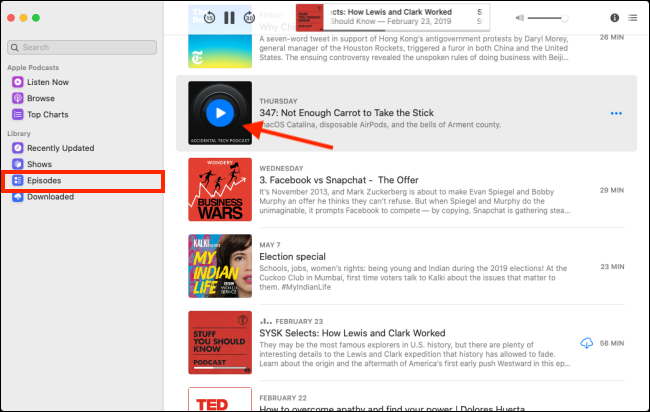Download the SYSK Selects episode via cloud icon
Image resolution: width=650 pixels, height=412 pixels.
587,343
